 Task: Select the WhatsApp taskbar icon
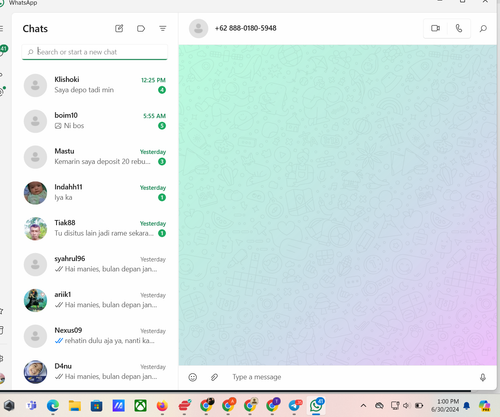coord(316,405)
